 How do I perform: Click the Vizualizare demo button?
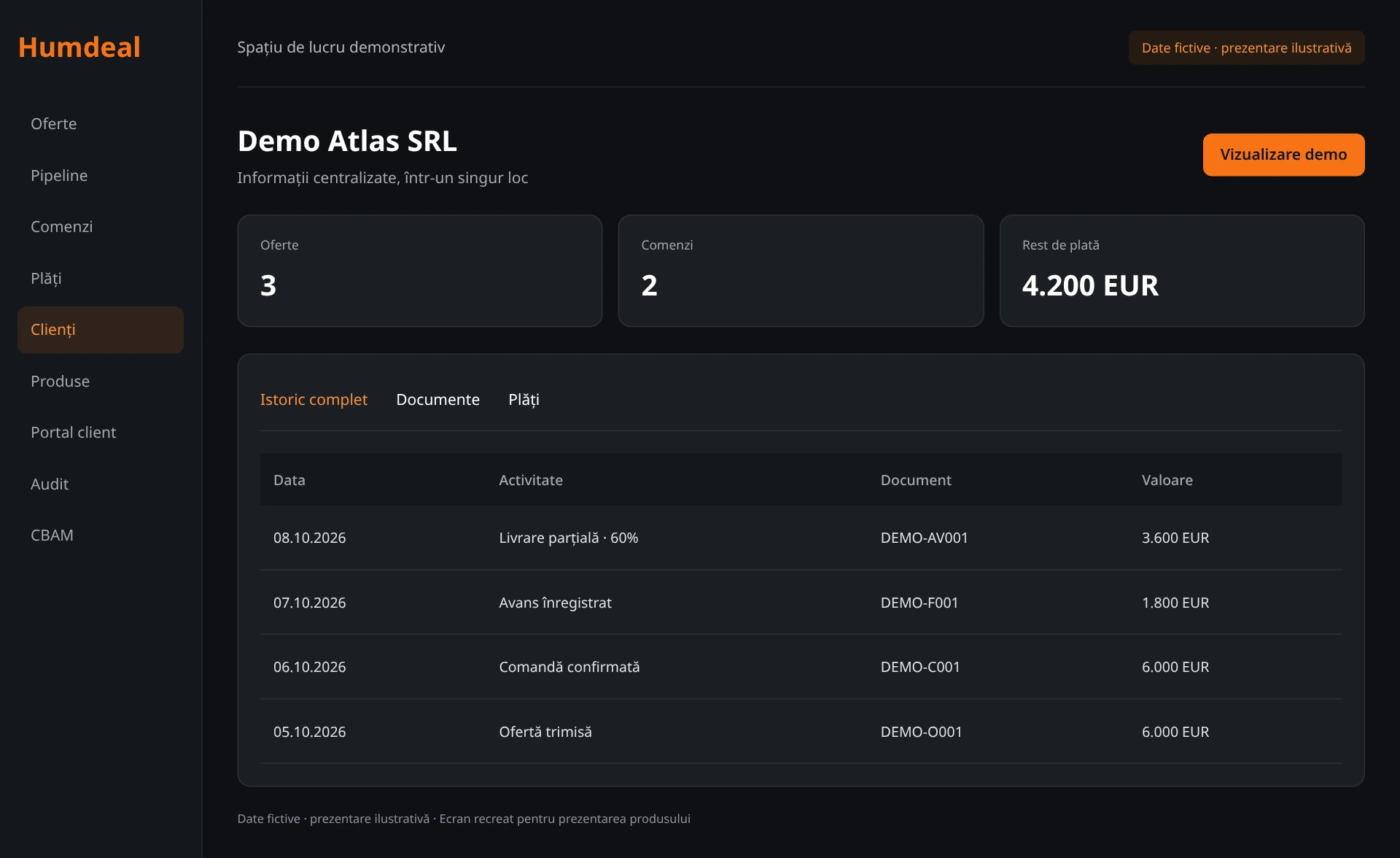[x=1283, y=155]
